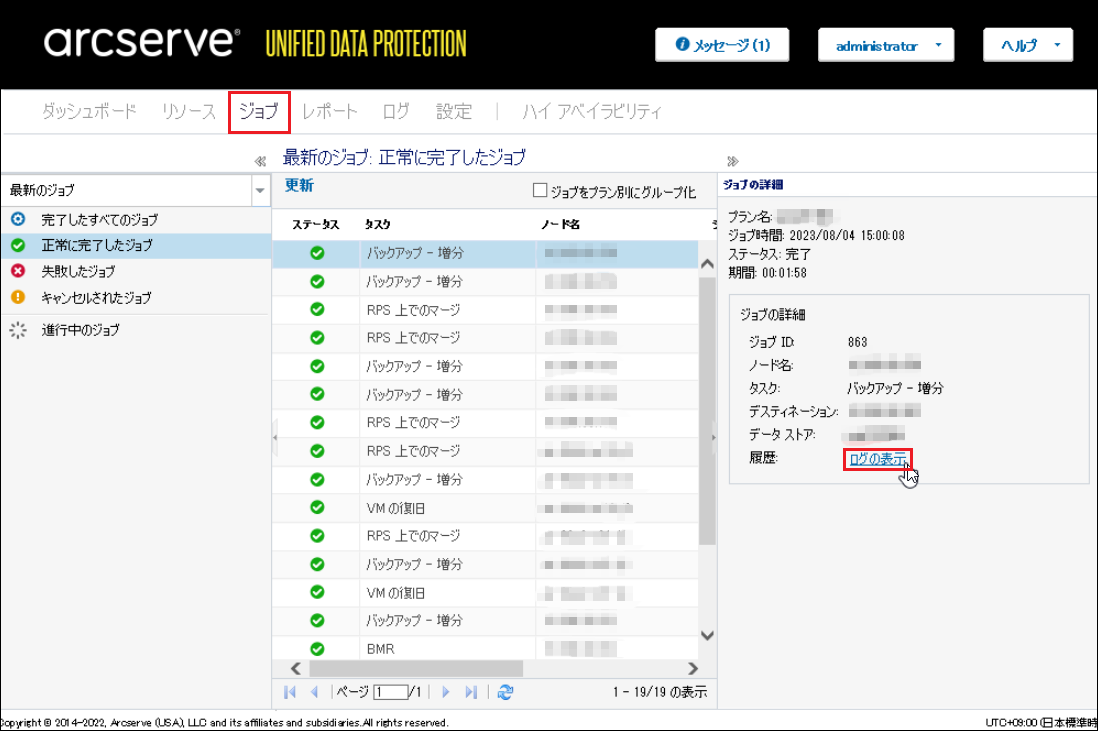Go to the ログ tab

tap(396, 111)
